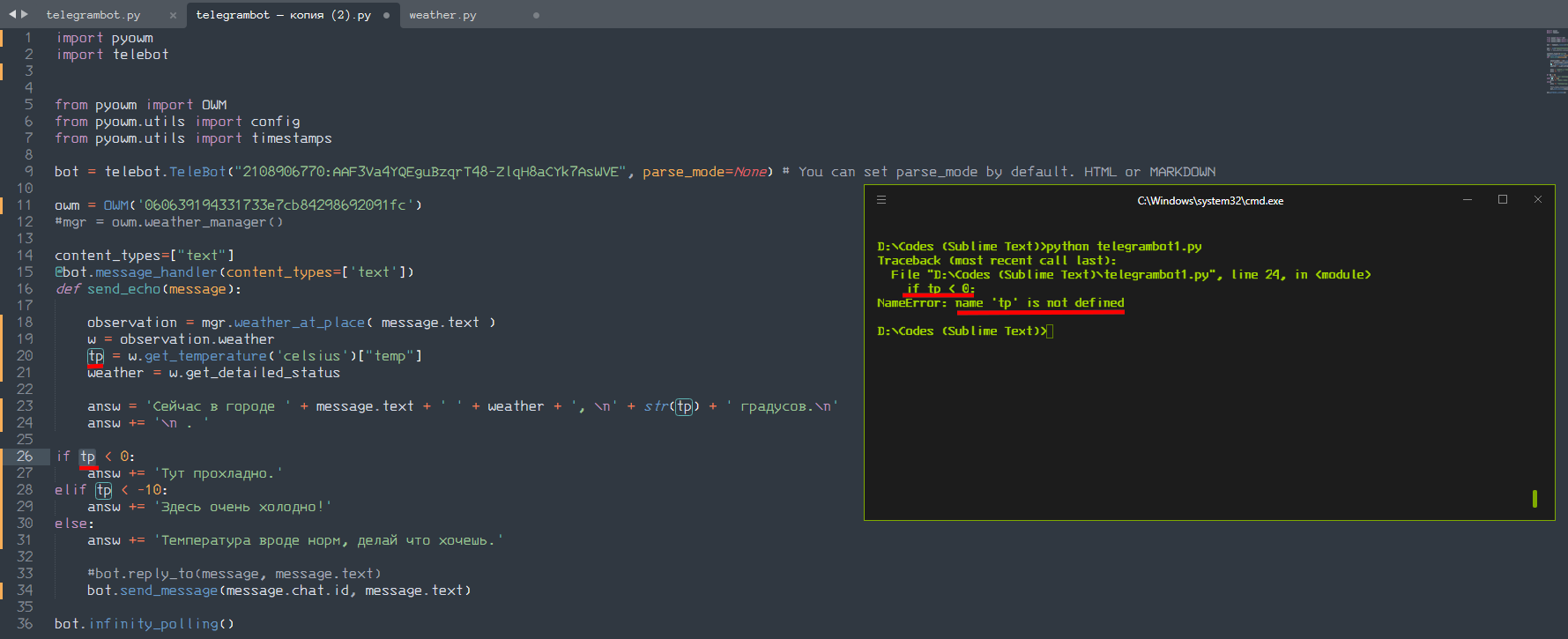Click unsaved dot on telegrambot — копия (2).py tab
This screenshot has width=1568, height=639.
[x=386, y=15]
